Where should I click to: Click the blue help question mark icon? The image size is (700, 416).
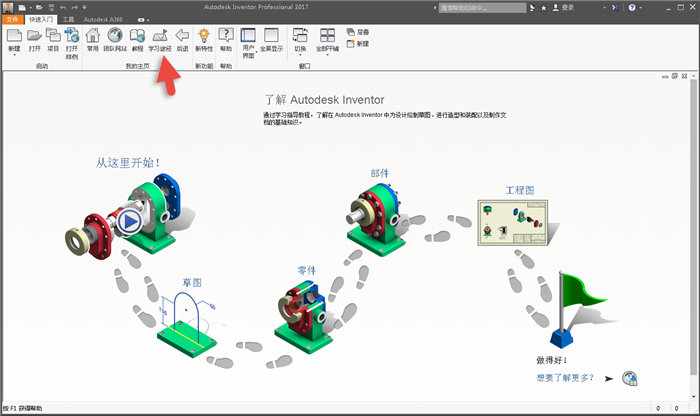pos(632,8)
